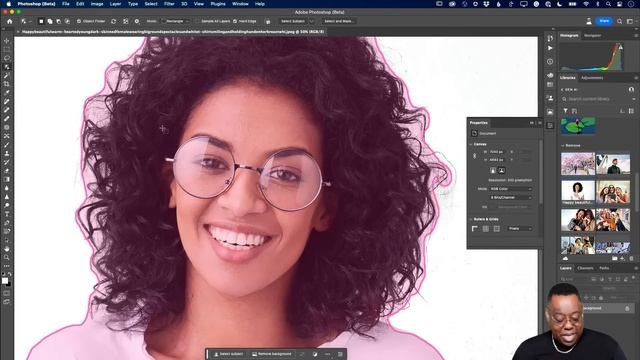Collapse the Remove group in Libraries
The height and width of the screenshot is (360, 640).
tap(563, 145)
